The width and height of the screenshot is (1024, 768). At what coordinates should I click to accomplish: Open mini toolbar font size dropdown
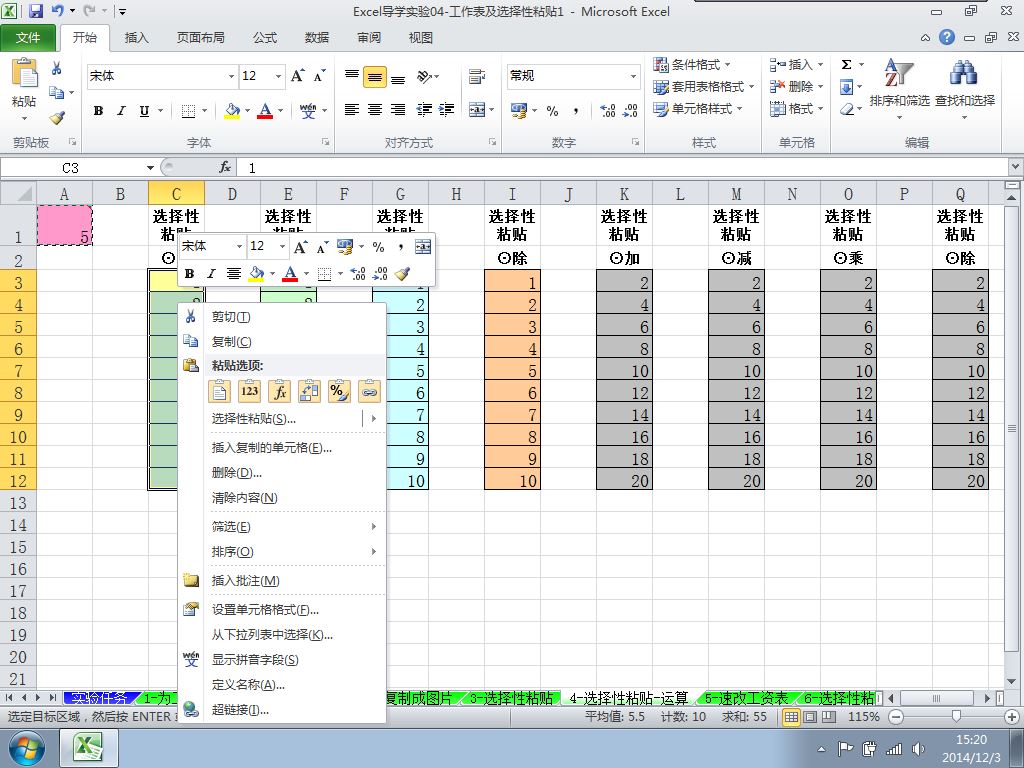[282, 246]
